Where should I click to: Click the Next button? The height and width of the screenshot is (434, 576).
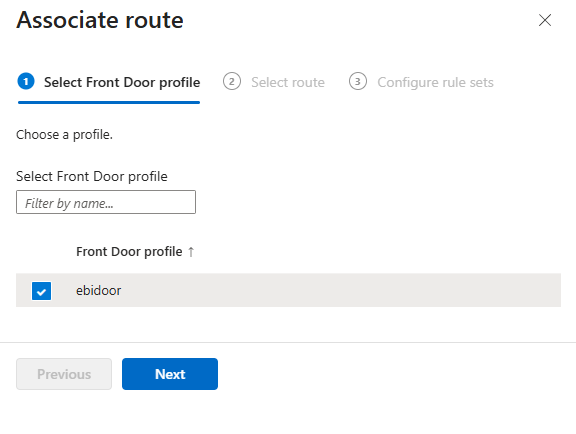tap(170, 374)
